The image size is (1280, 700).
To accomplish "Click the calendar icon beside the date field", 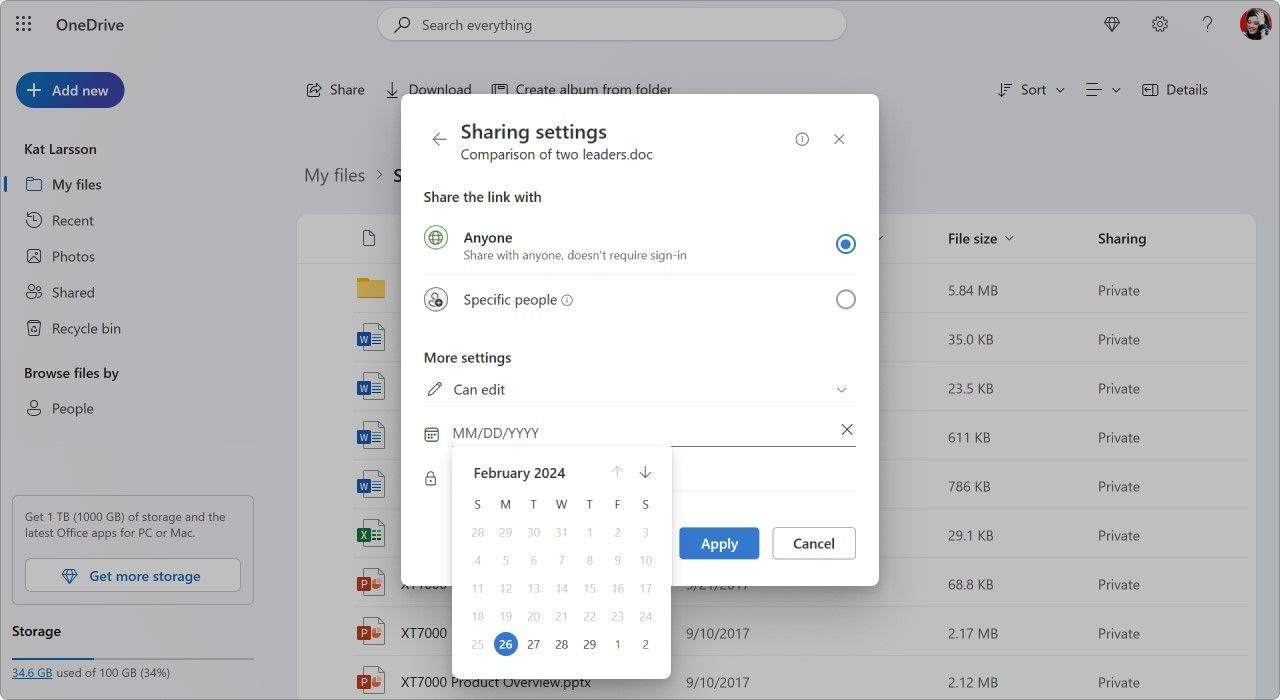I will (x=431, y=432).
